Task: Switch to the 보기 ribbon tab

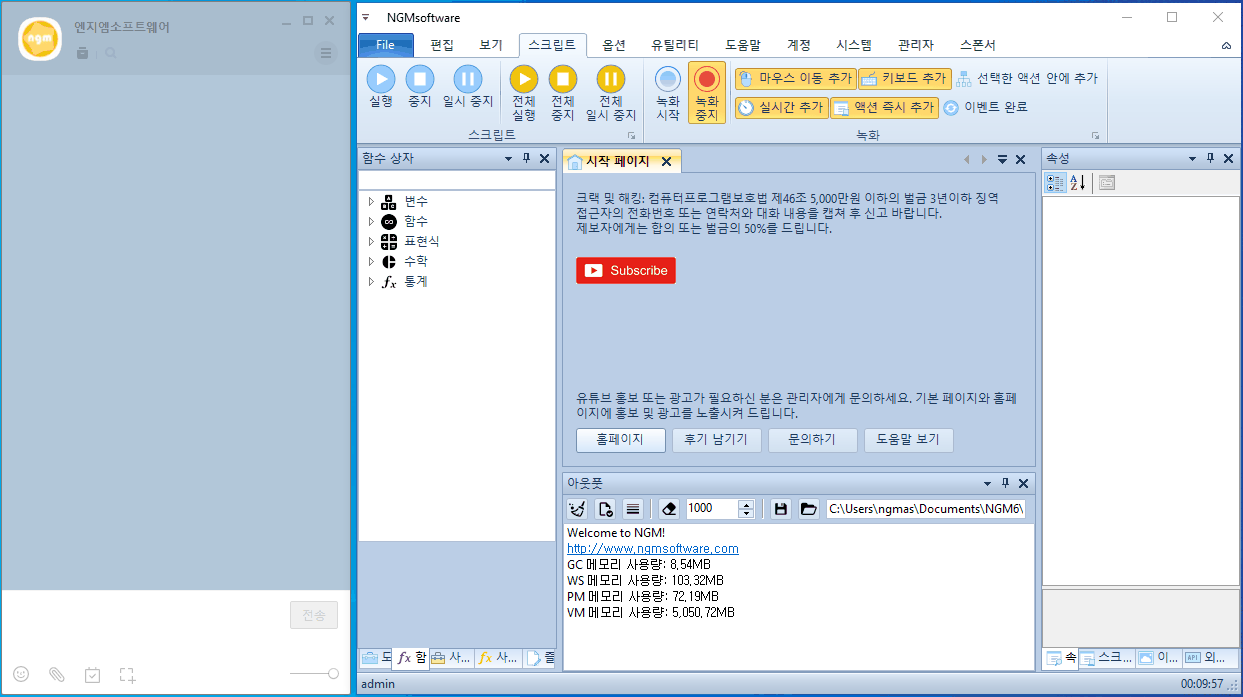Action: tap(491, 45)
